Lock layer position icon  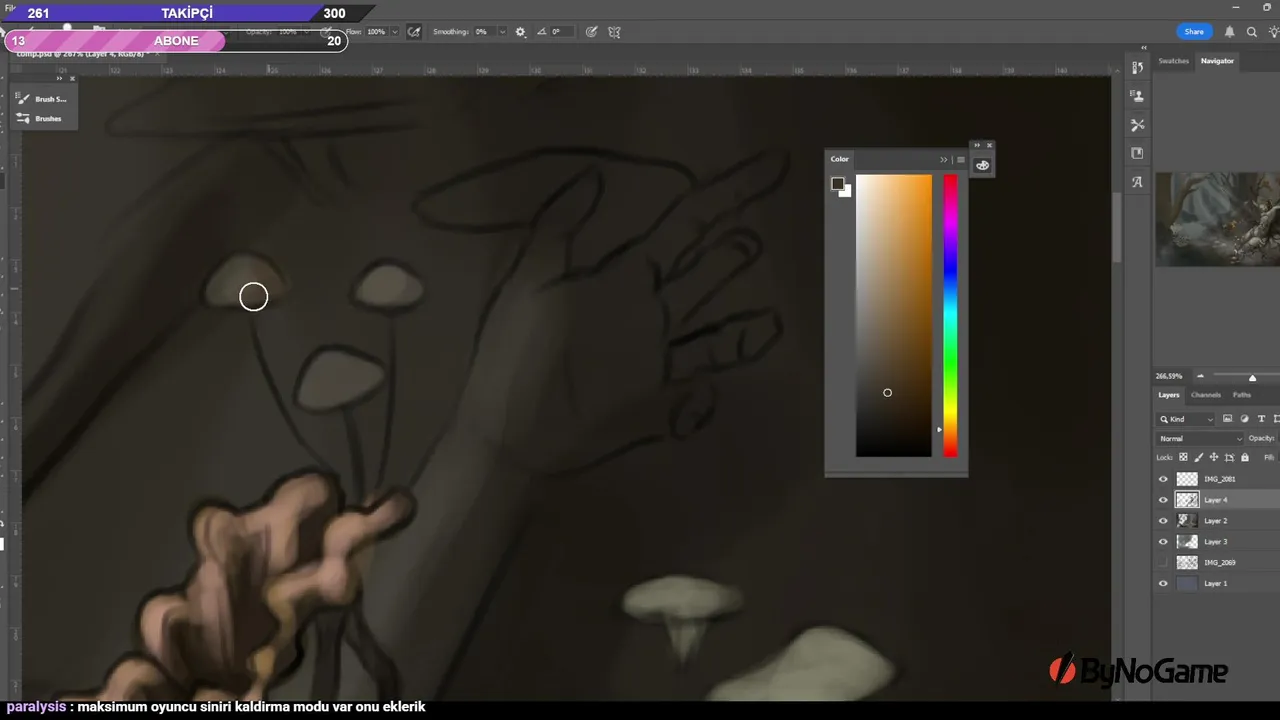[x=1214, y=457]
